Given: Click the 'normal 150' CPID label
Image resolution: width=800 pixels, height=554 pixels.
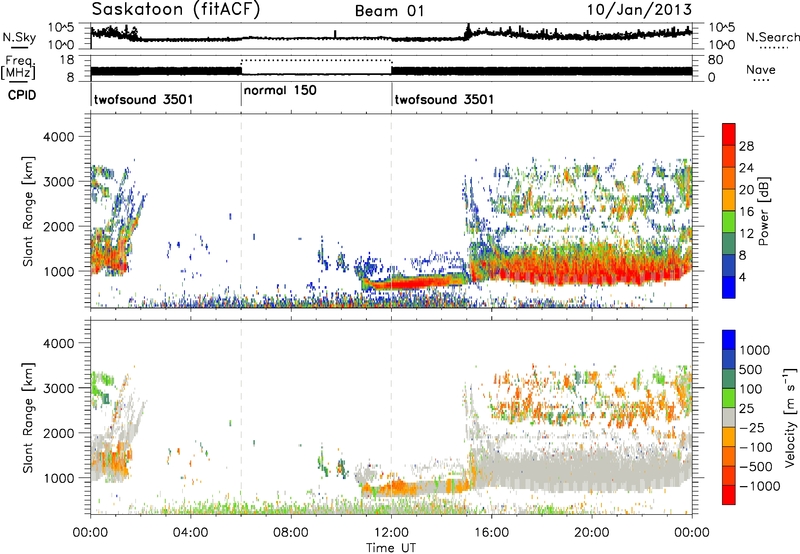Looking at the screenshot, I should (280, 91).
